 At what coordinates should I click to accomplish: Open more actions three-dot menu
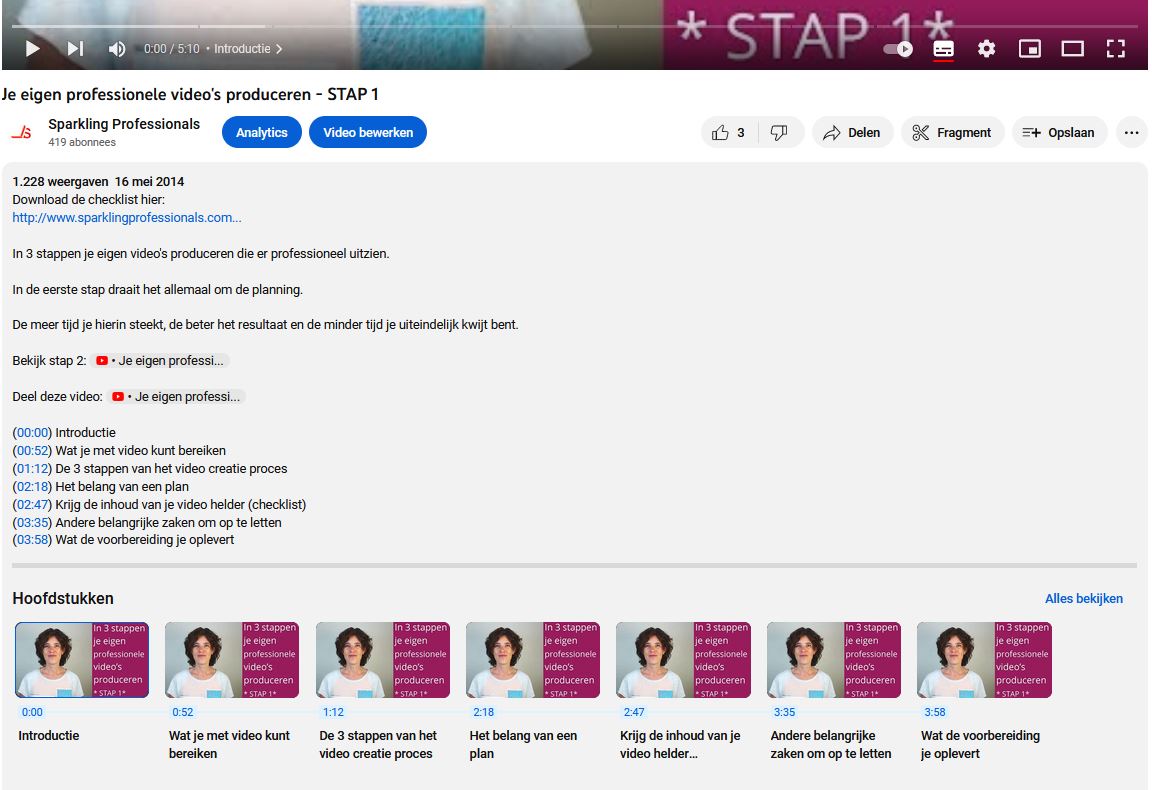1131,132
